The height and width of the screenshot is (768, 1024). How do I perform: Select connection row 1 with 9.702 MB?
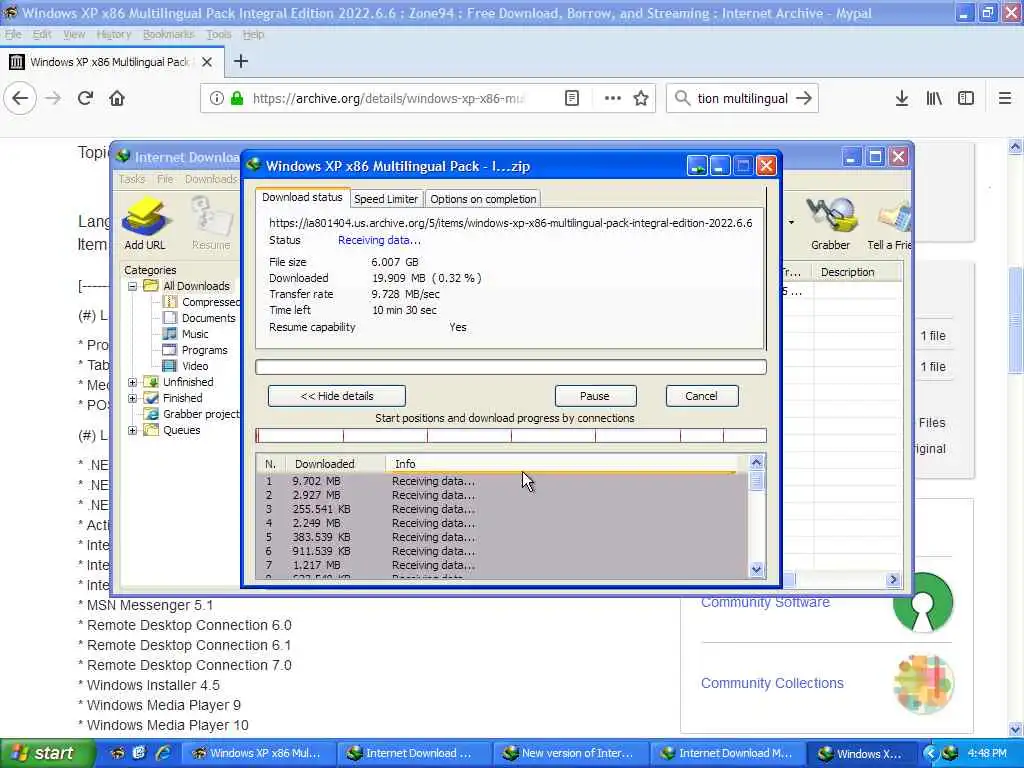(502, 481)
